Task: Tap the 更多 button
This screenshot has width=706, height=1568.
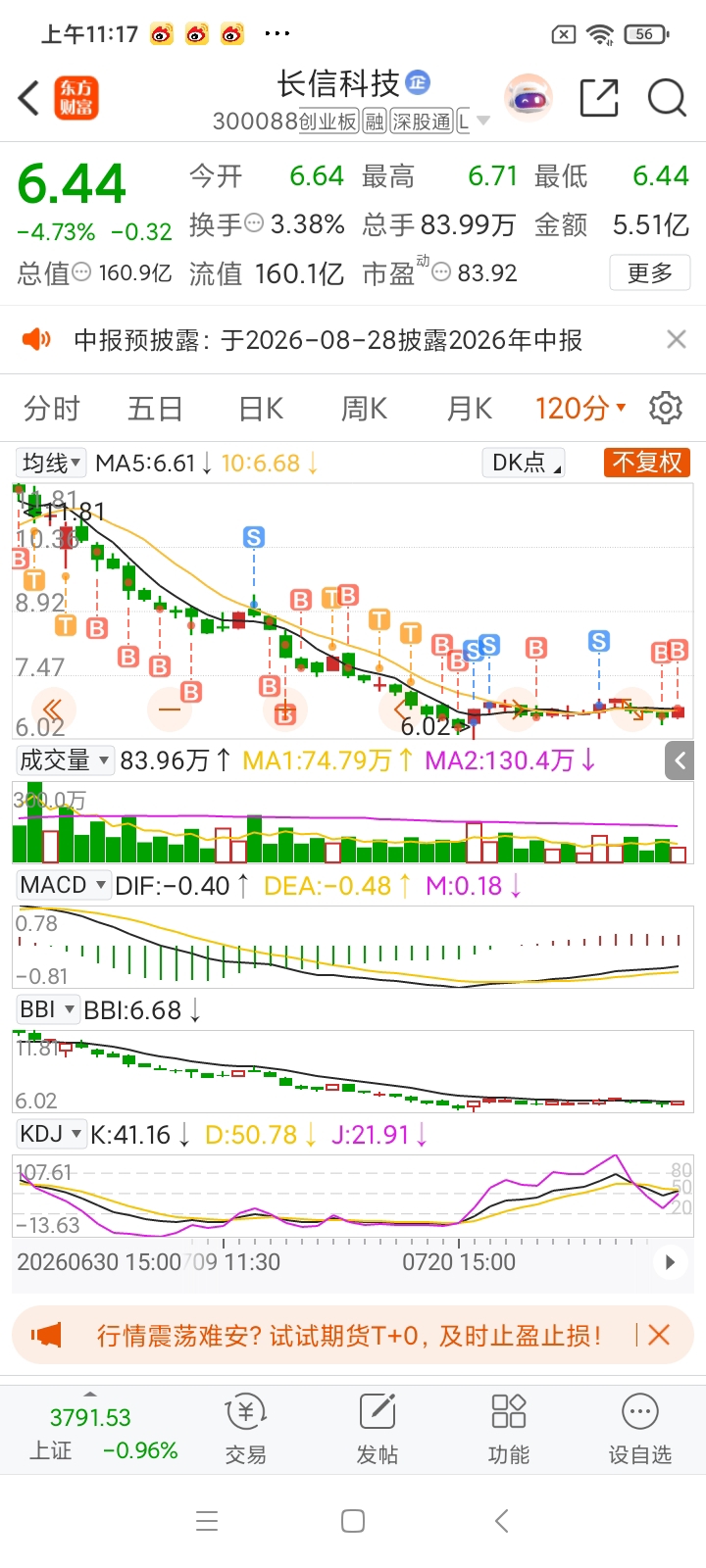Action: tap(650, 272)
